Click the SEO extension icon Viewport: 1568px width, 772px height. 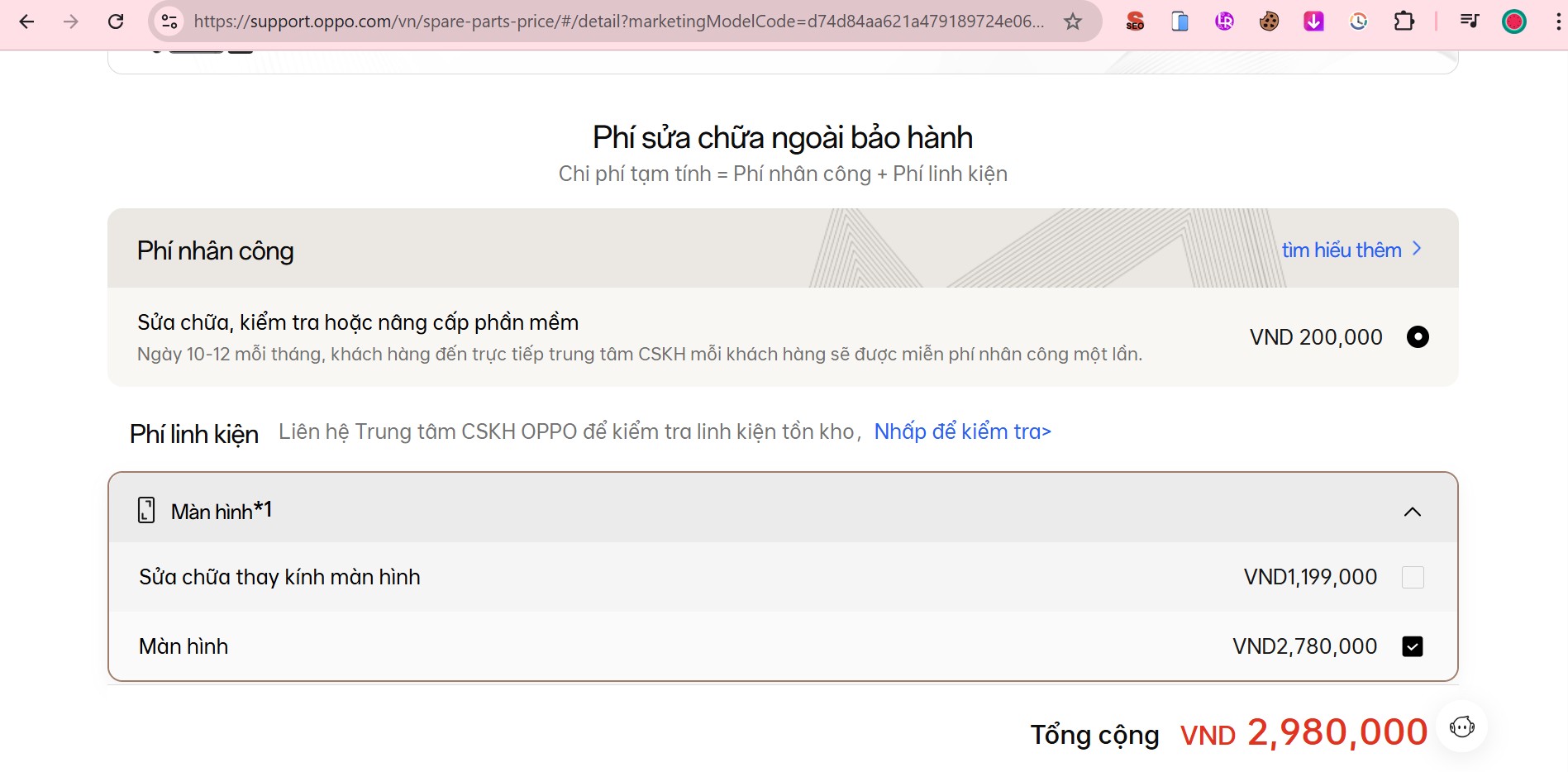pos(1135,21)
